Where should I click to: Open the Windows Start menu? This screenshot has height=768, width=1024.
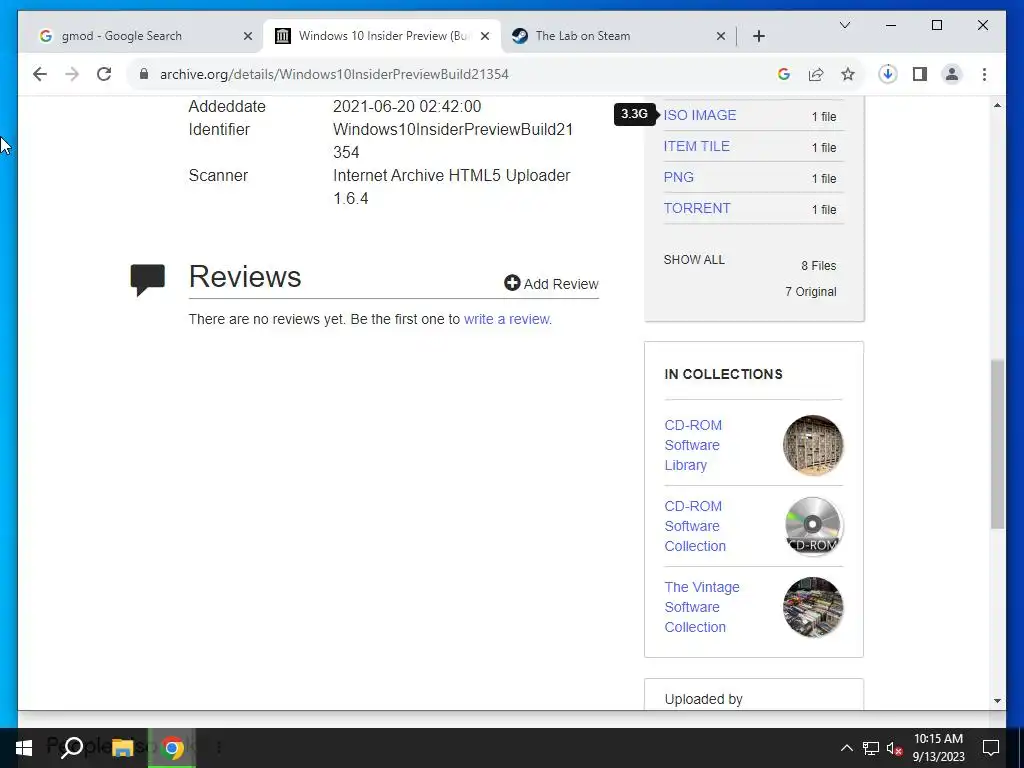(24, 748)
